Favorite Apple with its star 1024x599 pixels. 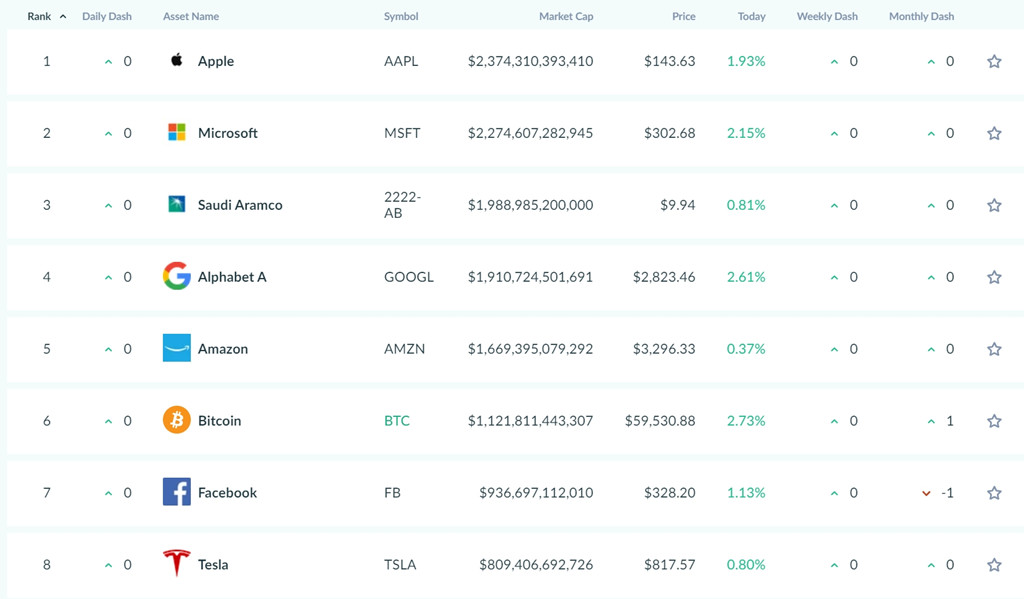(x=994, y=61)
